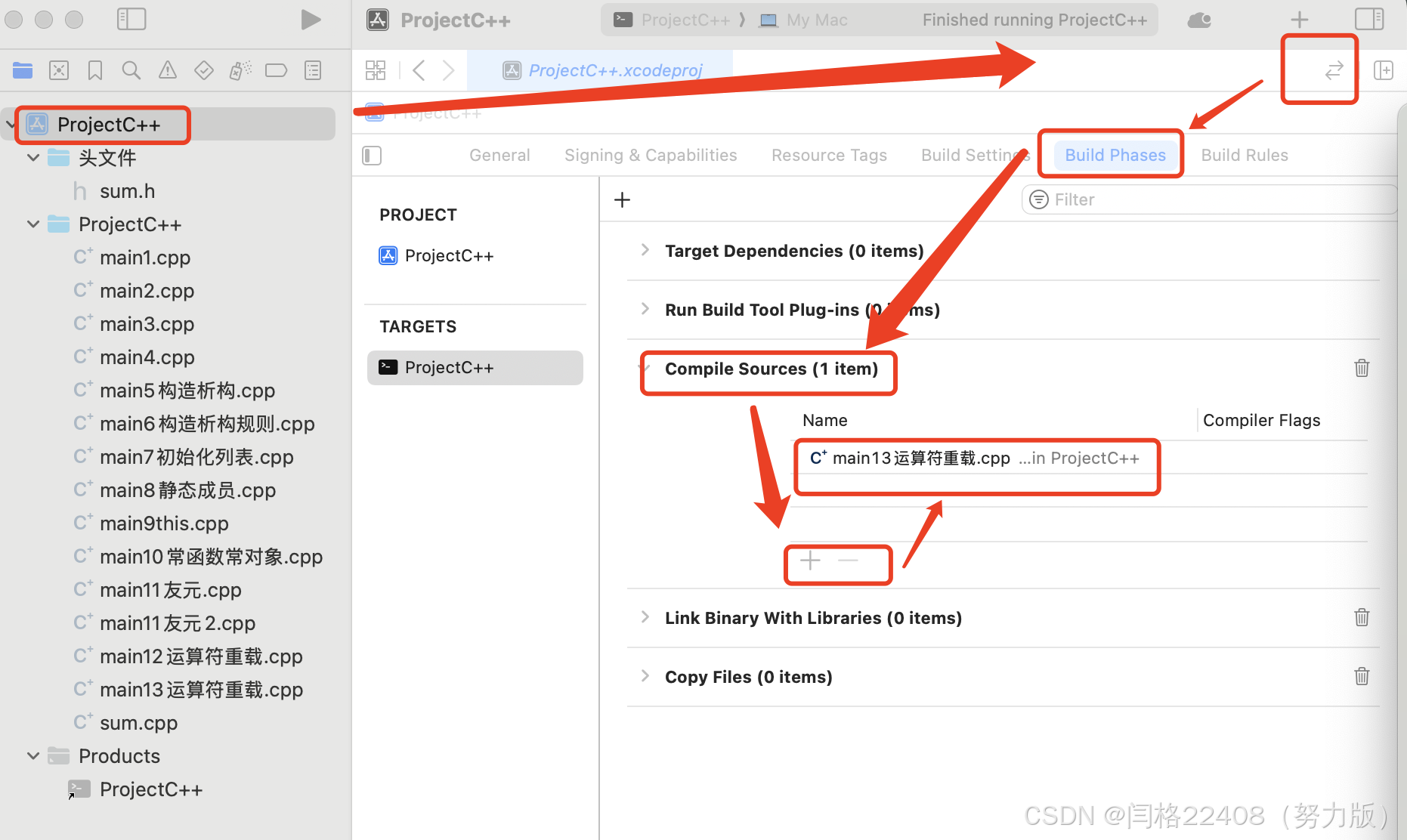This screenshot has width=1407, height=840.
Task: Open the Test navigator checkmark icon
Action: [203, 69]
